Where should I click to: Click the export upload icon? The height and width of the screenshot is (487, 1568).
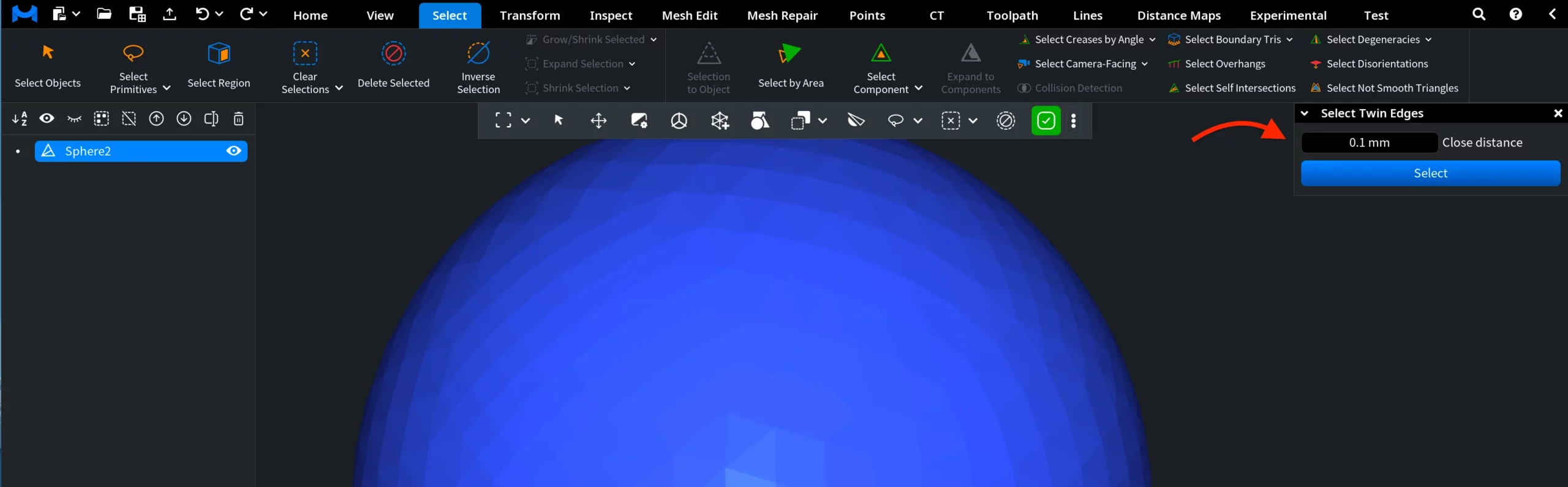point(170,14)
